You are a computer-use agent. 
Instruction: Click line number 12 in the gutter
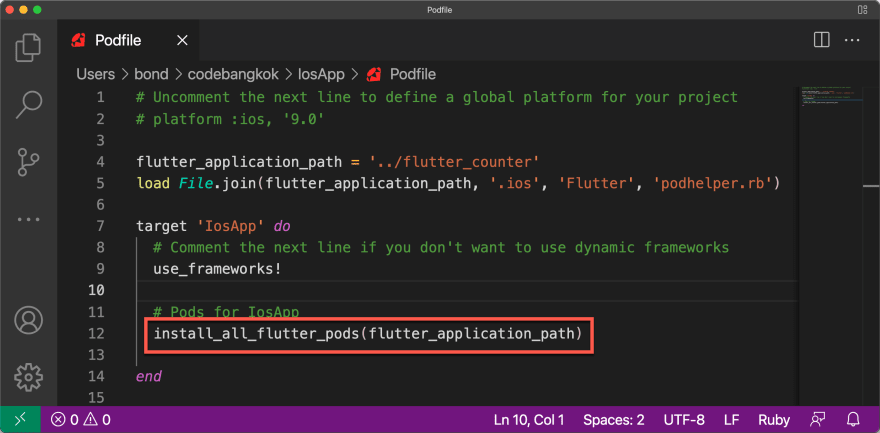(96, 334)
